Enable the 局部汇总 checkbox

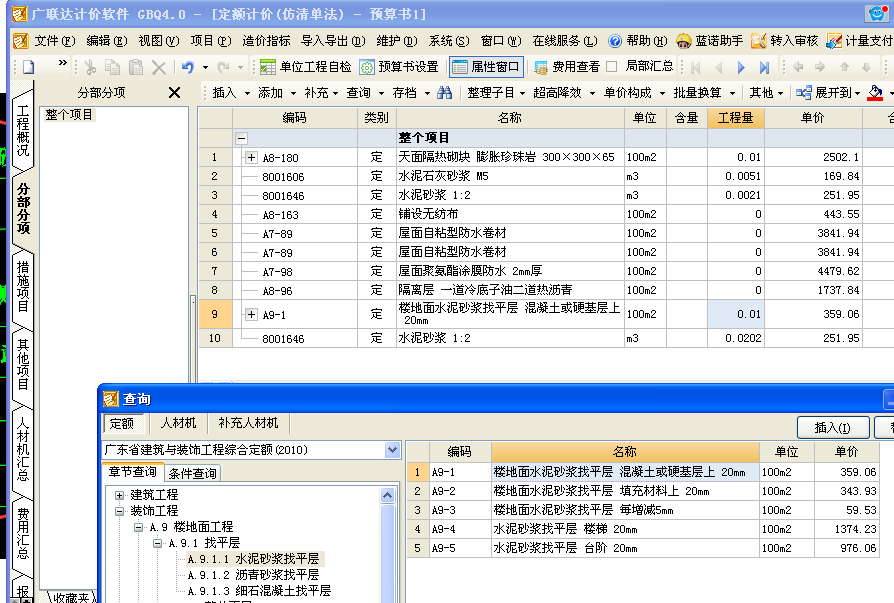(612, 67)
